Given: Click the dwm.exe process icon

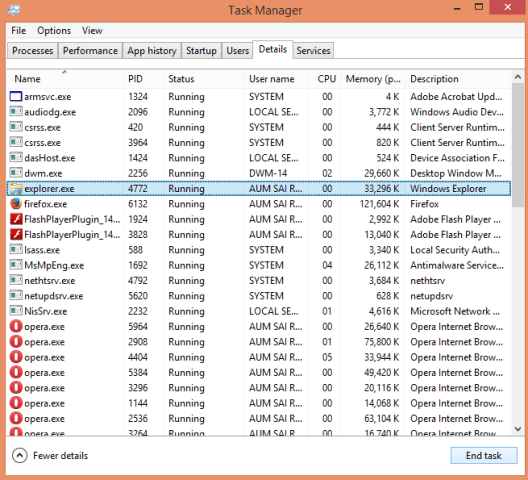Looking at the screenshot, I should [x=16, y=173].
